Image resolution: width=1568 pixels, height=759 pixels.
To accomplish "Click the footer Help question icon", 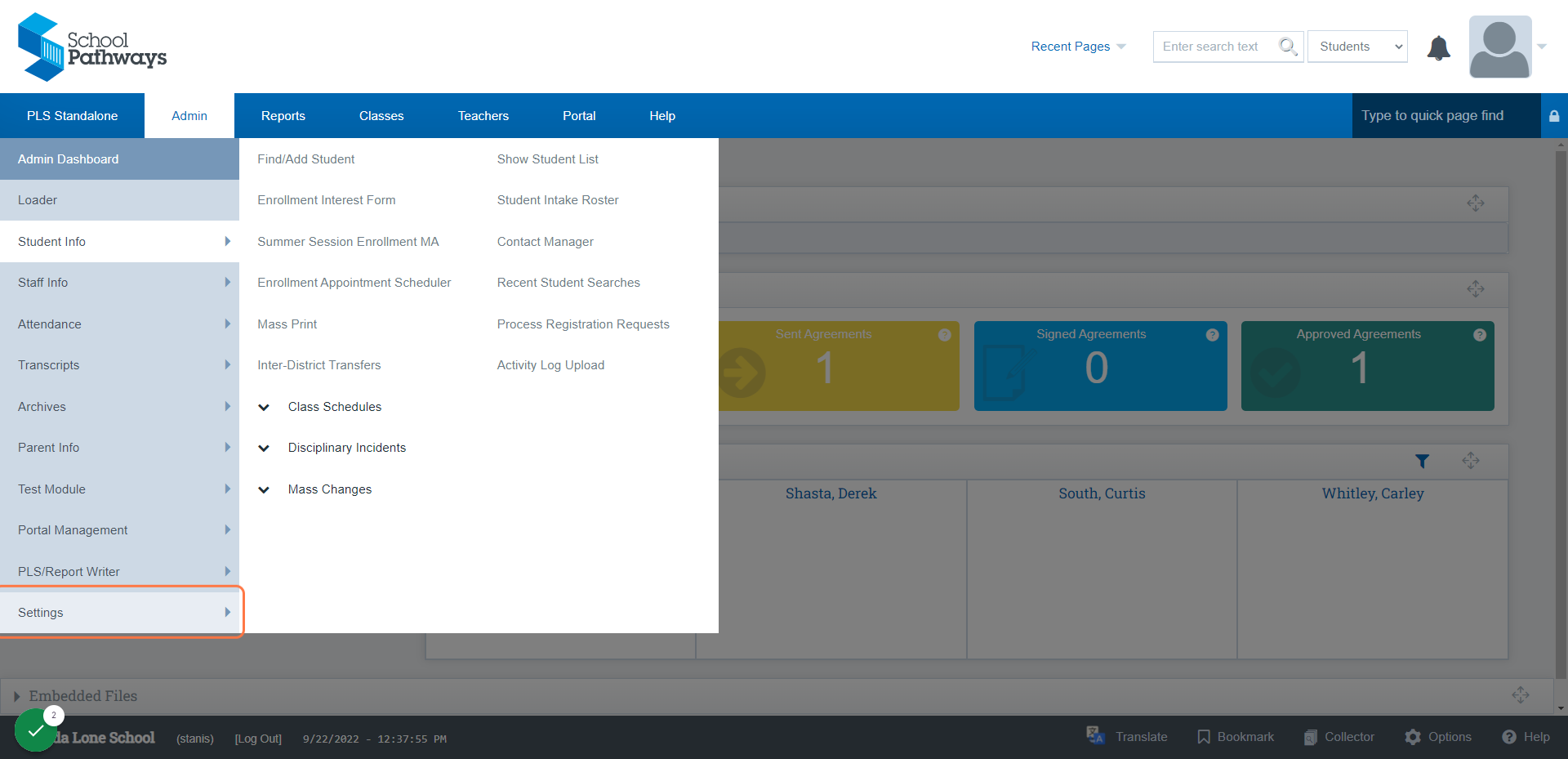I will tap(1508, 737).
